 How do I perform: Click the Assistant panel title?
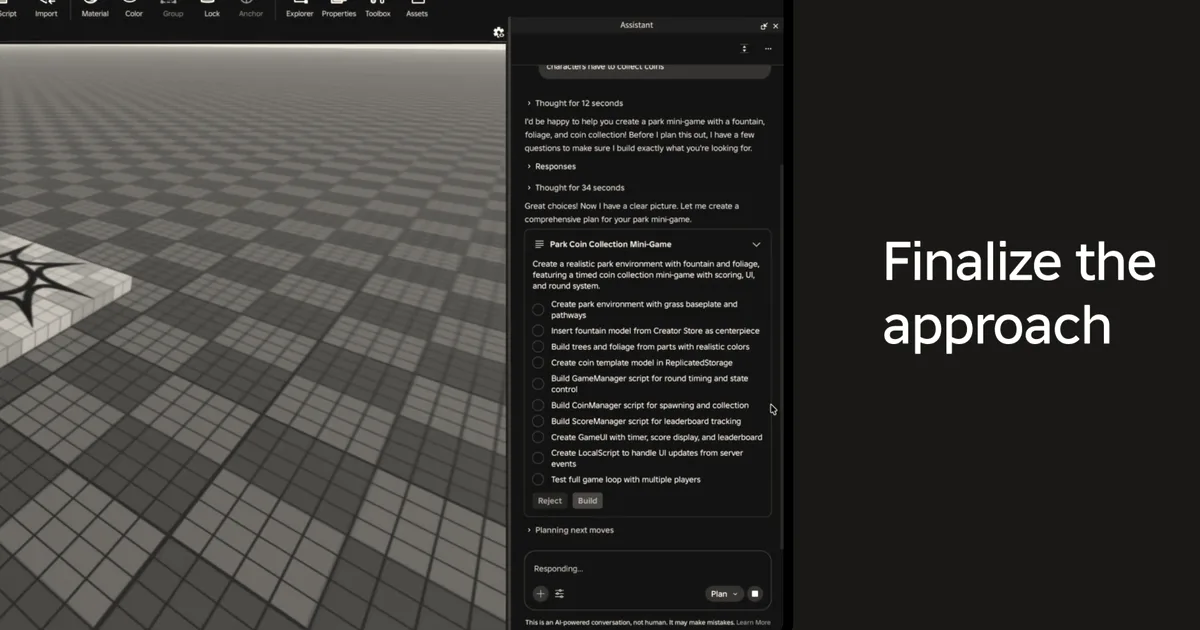pos(637,25)
